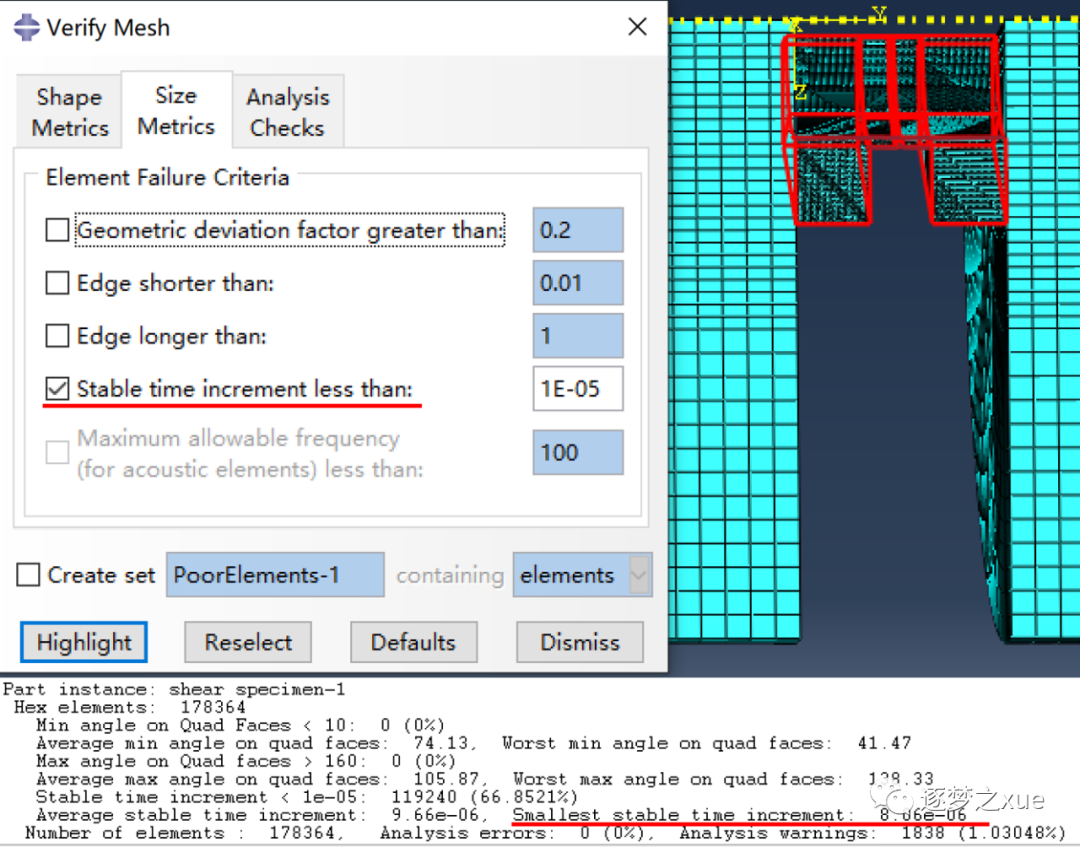Click the red highlighted mesh elements in viewport
Image resolution: width=1080 pixels, height=847 pixels.
pyautogui.click(x=894, y=127)
